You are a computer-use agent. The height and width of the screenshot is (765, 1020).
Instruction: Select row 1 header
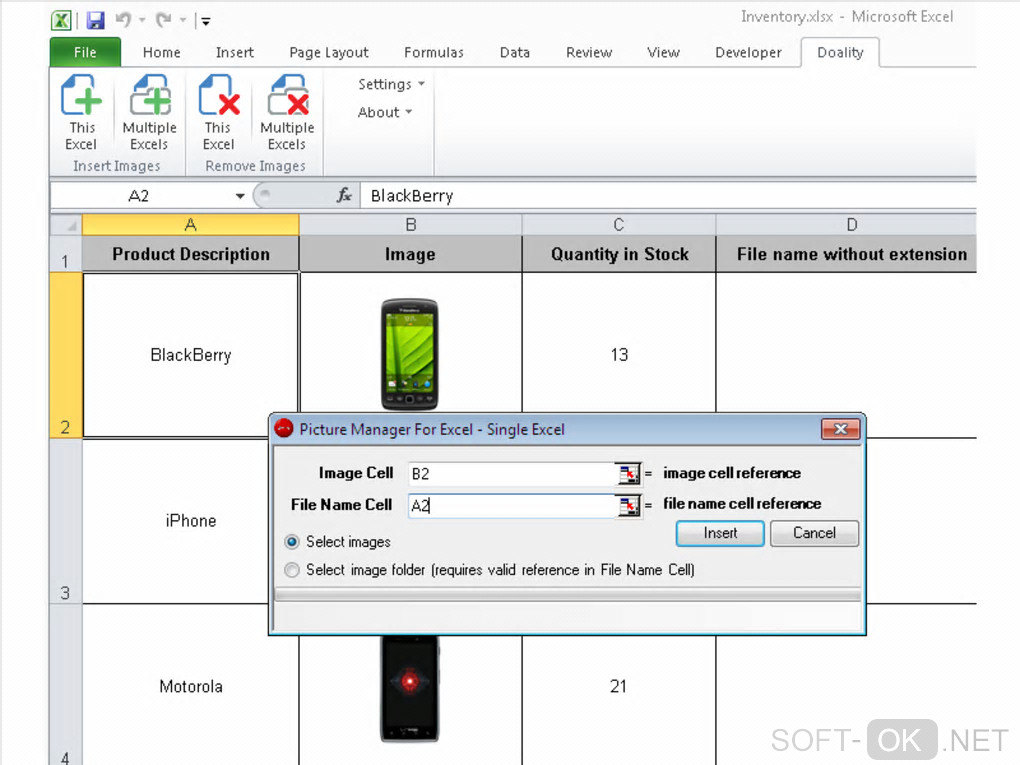[66, 254]
